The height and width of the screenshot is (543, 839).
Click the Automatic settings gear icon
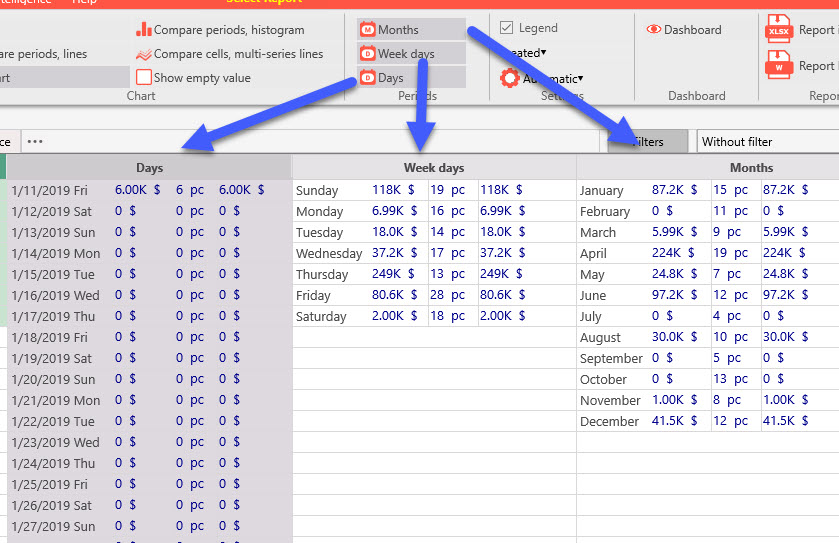[509, 78]
